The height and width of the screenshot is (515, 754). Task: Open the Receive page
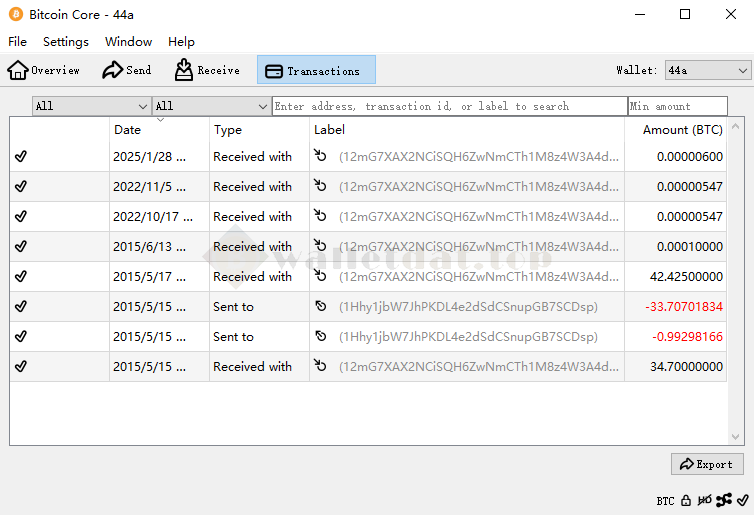tap(207, 70)
